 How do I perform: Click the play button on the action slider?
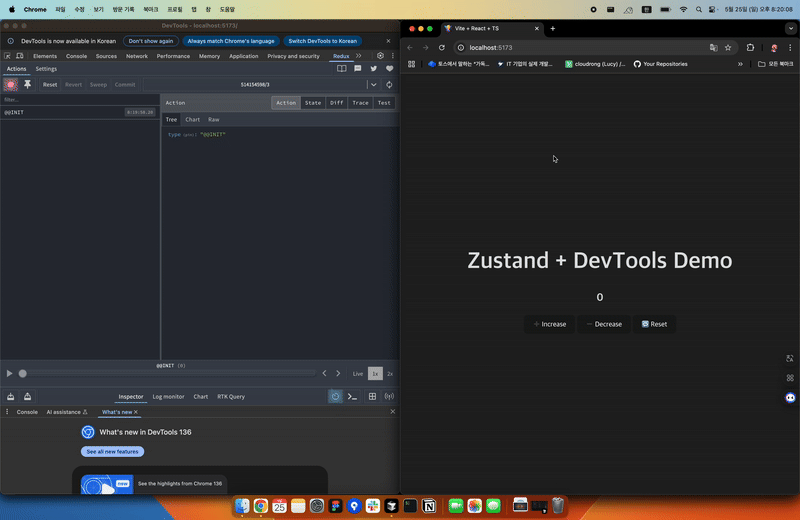9,374
